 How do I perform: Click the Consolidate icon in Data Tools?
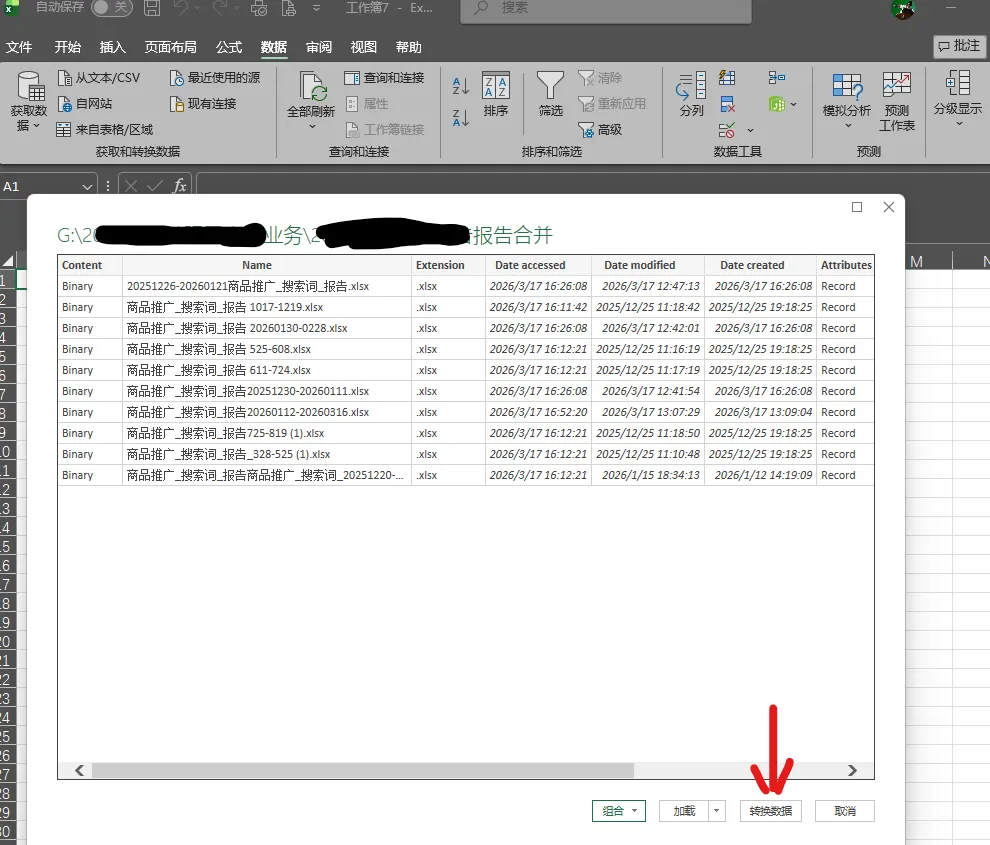(777, 78)
